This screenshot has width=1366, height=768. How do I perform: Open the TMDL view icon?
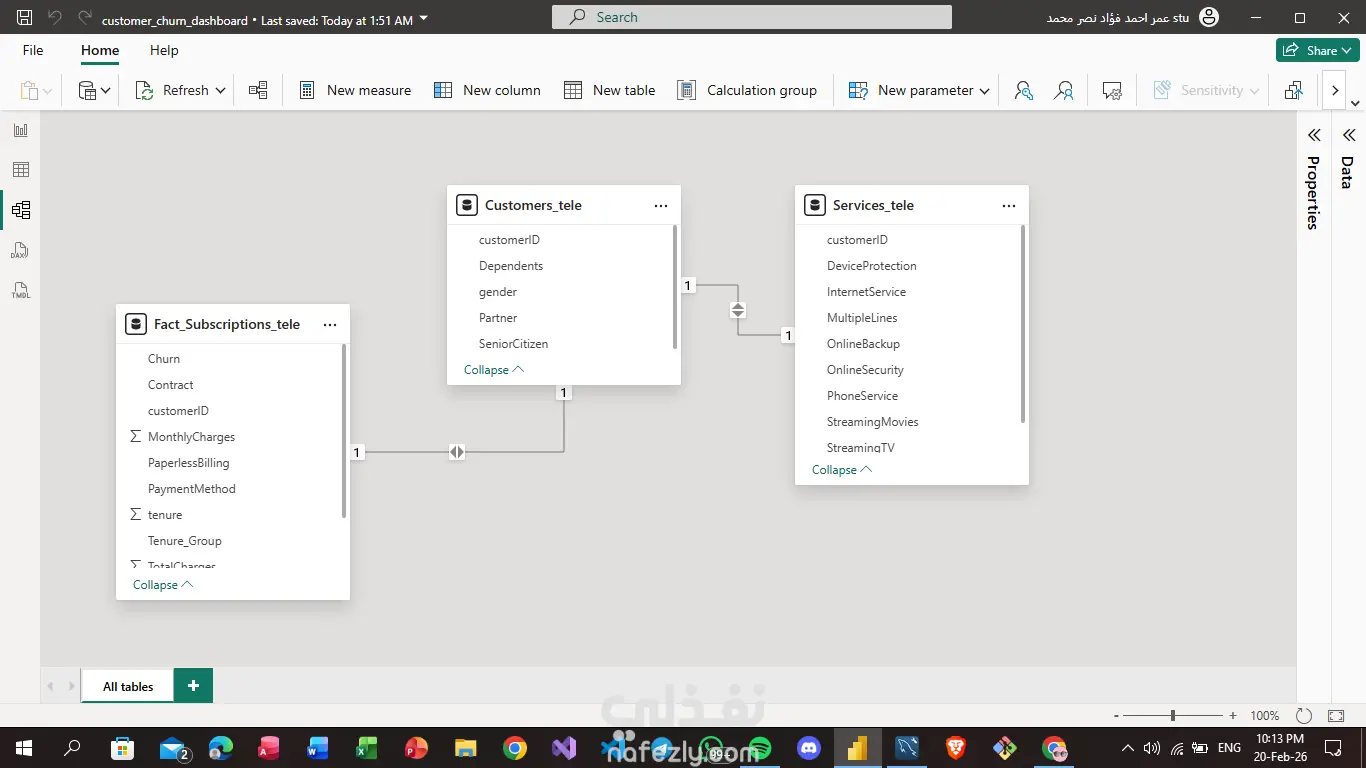[21, 290]
